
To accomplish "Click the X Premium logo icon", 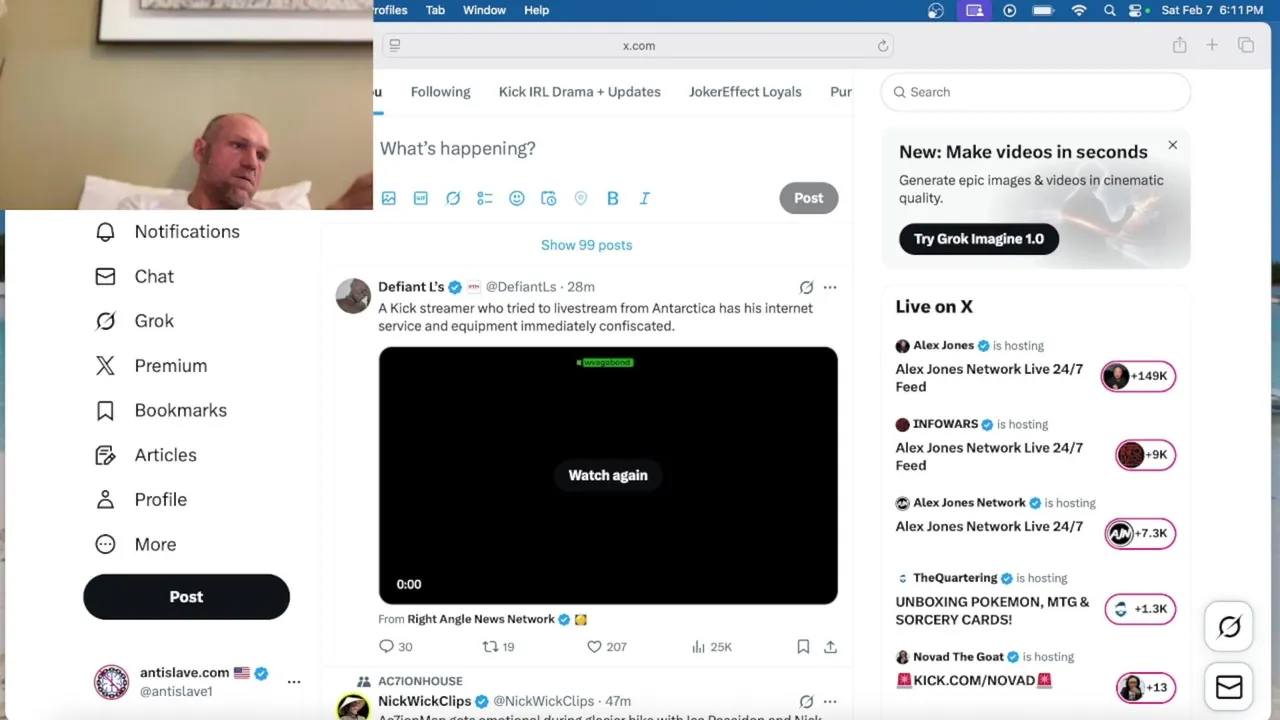I will click(105, 366).
